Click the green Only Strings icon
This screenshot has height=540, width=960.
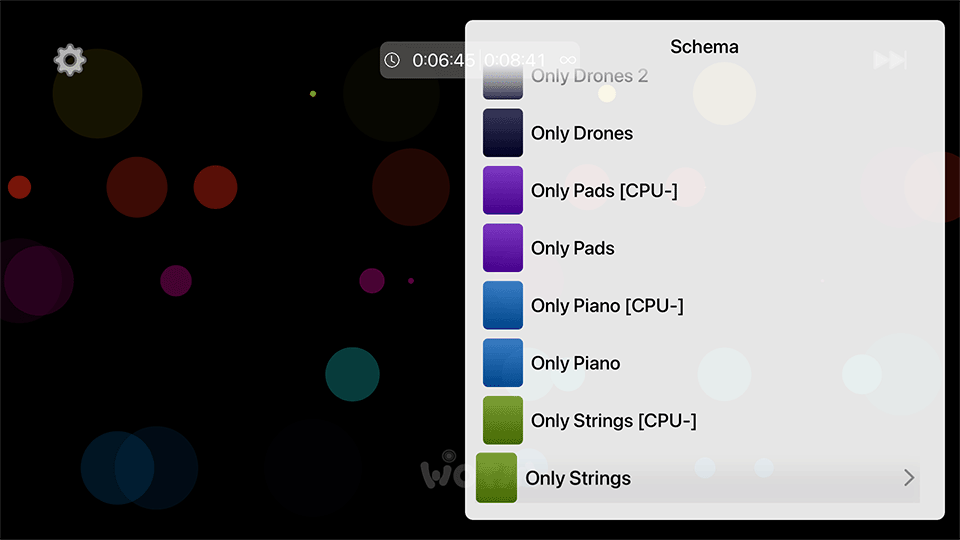[497, 478]
